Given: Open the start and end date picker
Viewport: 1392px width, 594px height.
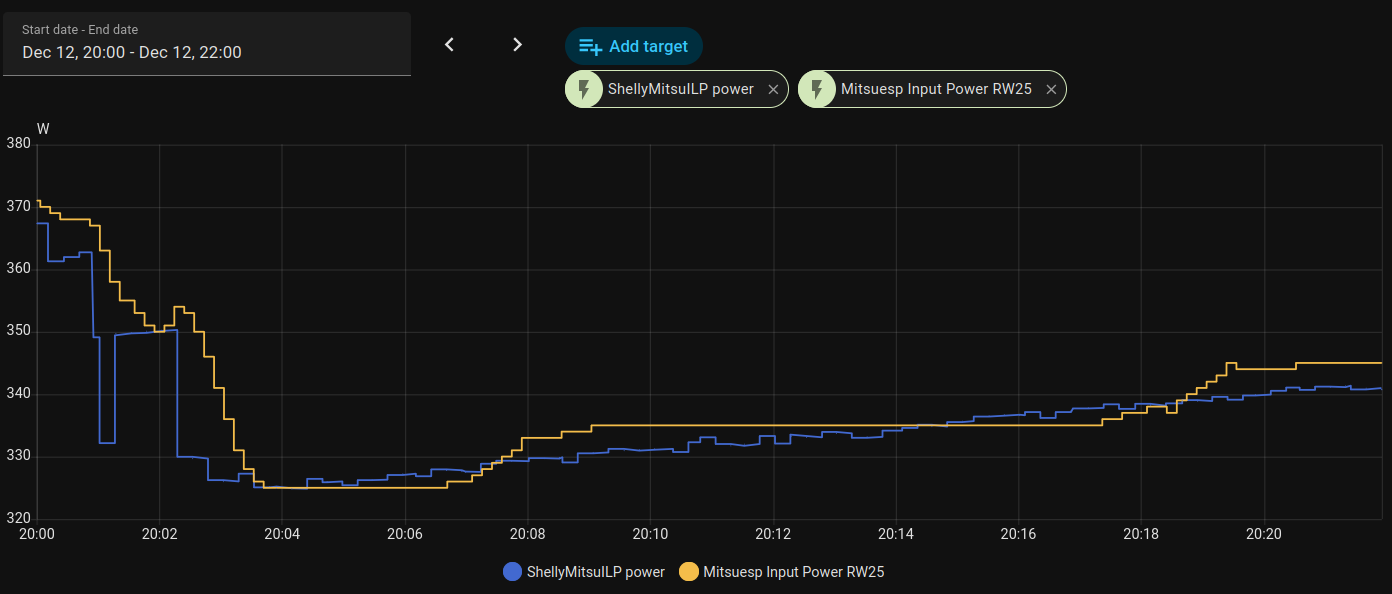Looking at the screenshot, I should pyautogui.click(x=207, y=44).
